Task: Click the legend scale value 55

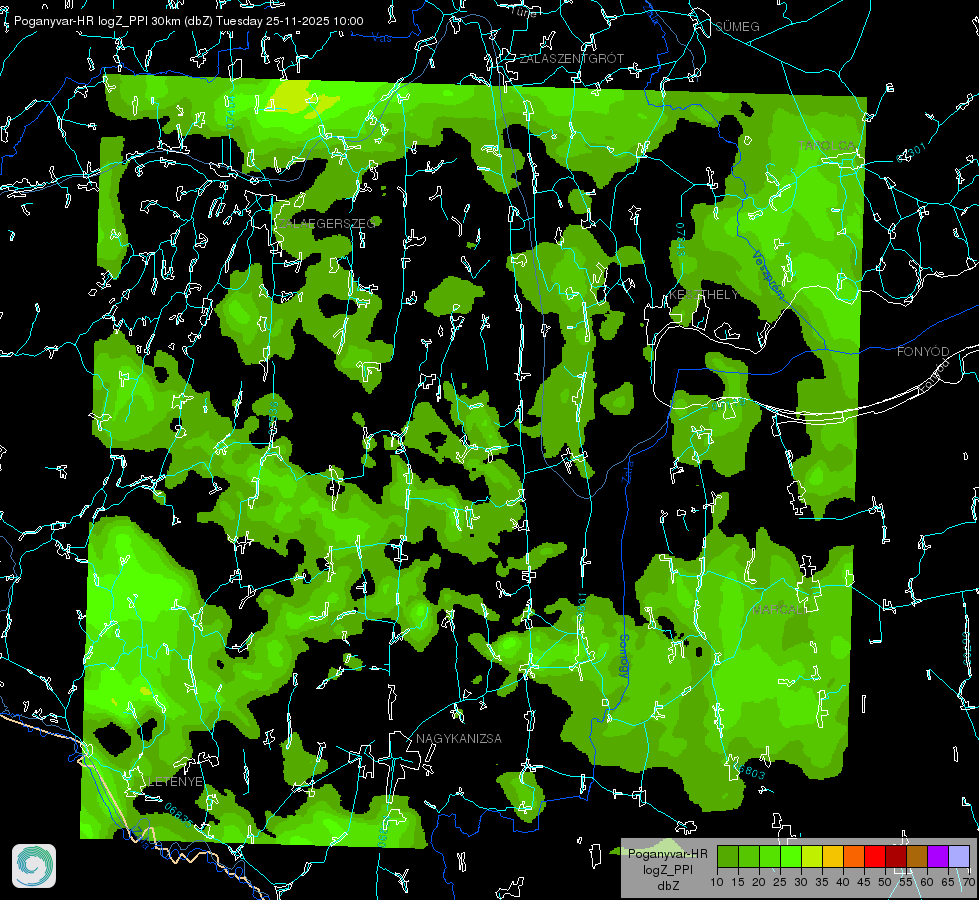Action: (906, 882)
